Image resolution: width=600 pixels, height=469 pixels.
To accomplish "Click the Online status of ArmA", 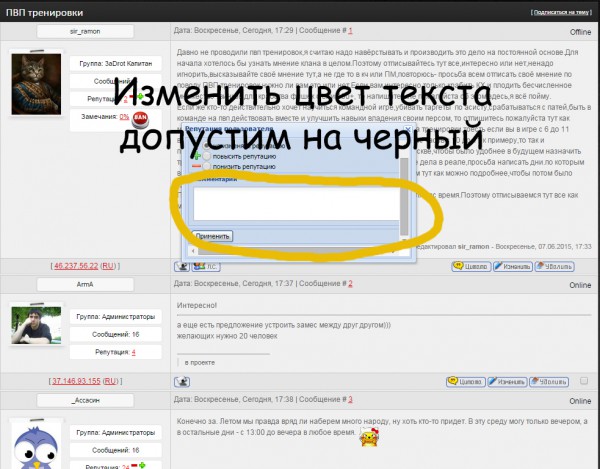I will pyautogui.click(x=580, y=285).
